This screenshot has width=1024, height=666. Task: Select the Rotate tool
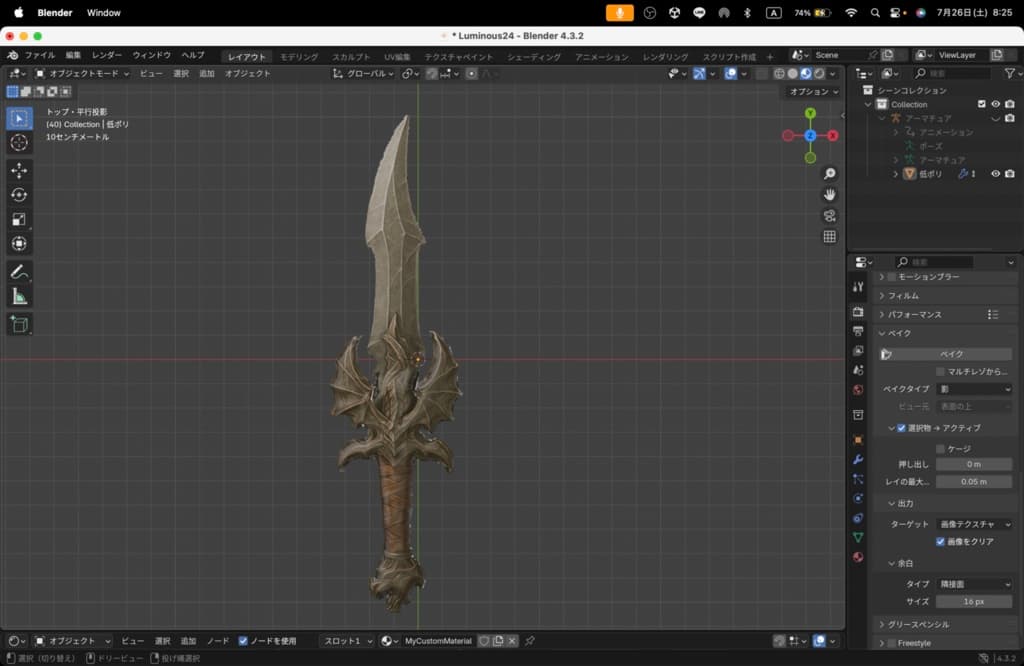19,195
